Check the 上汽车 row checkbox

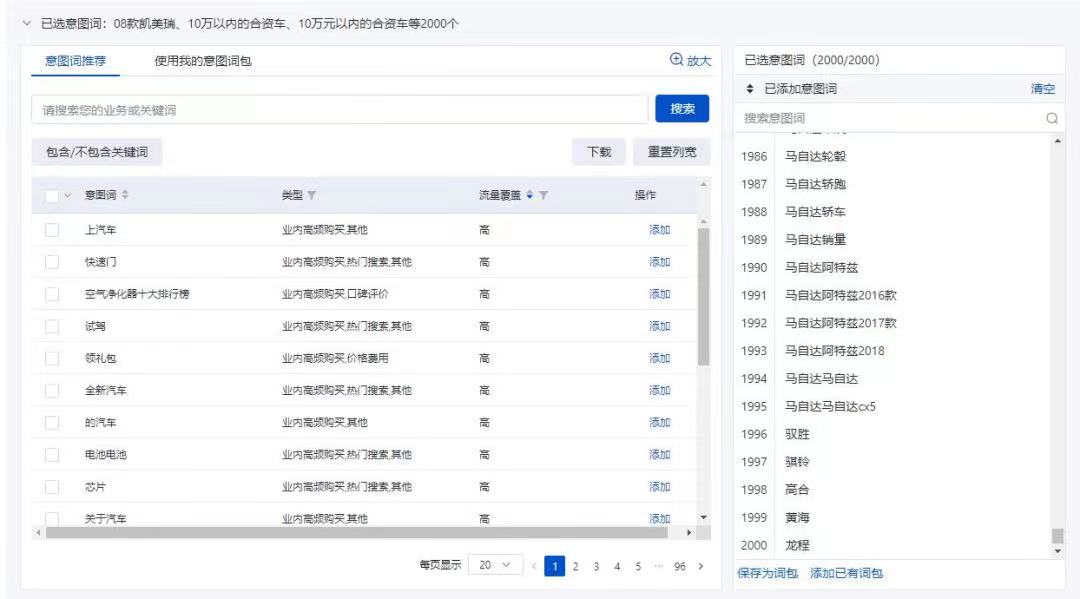52,230
